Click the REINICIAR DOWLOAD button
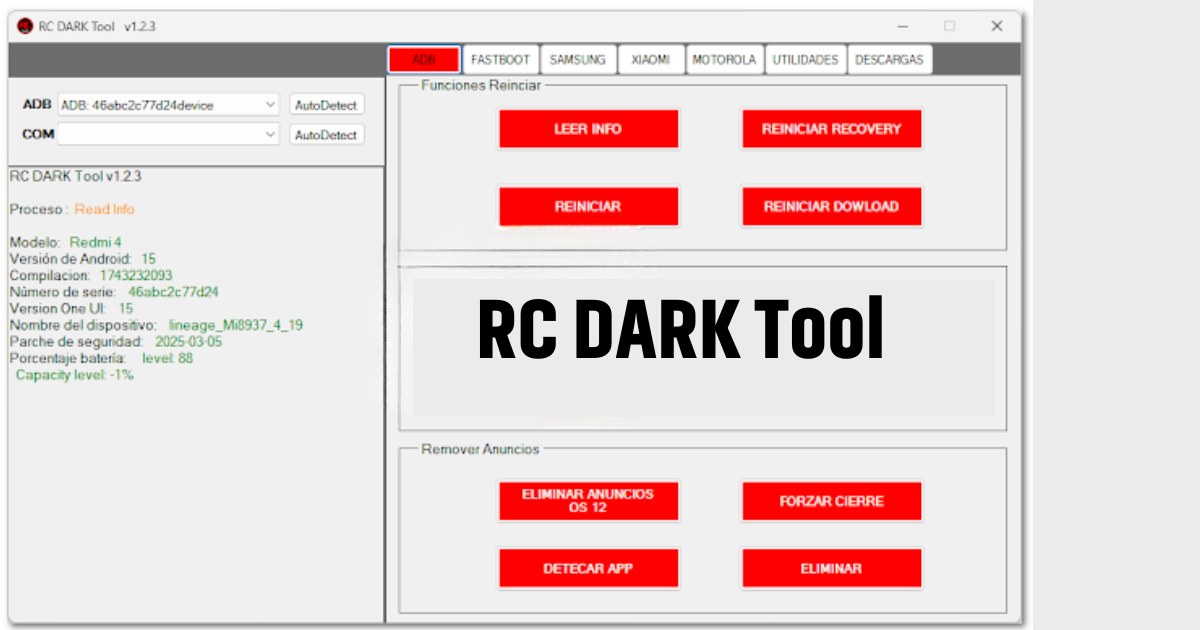1200x630 pixels. 831,207
